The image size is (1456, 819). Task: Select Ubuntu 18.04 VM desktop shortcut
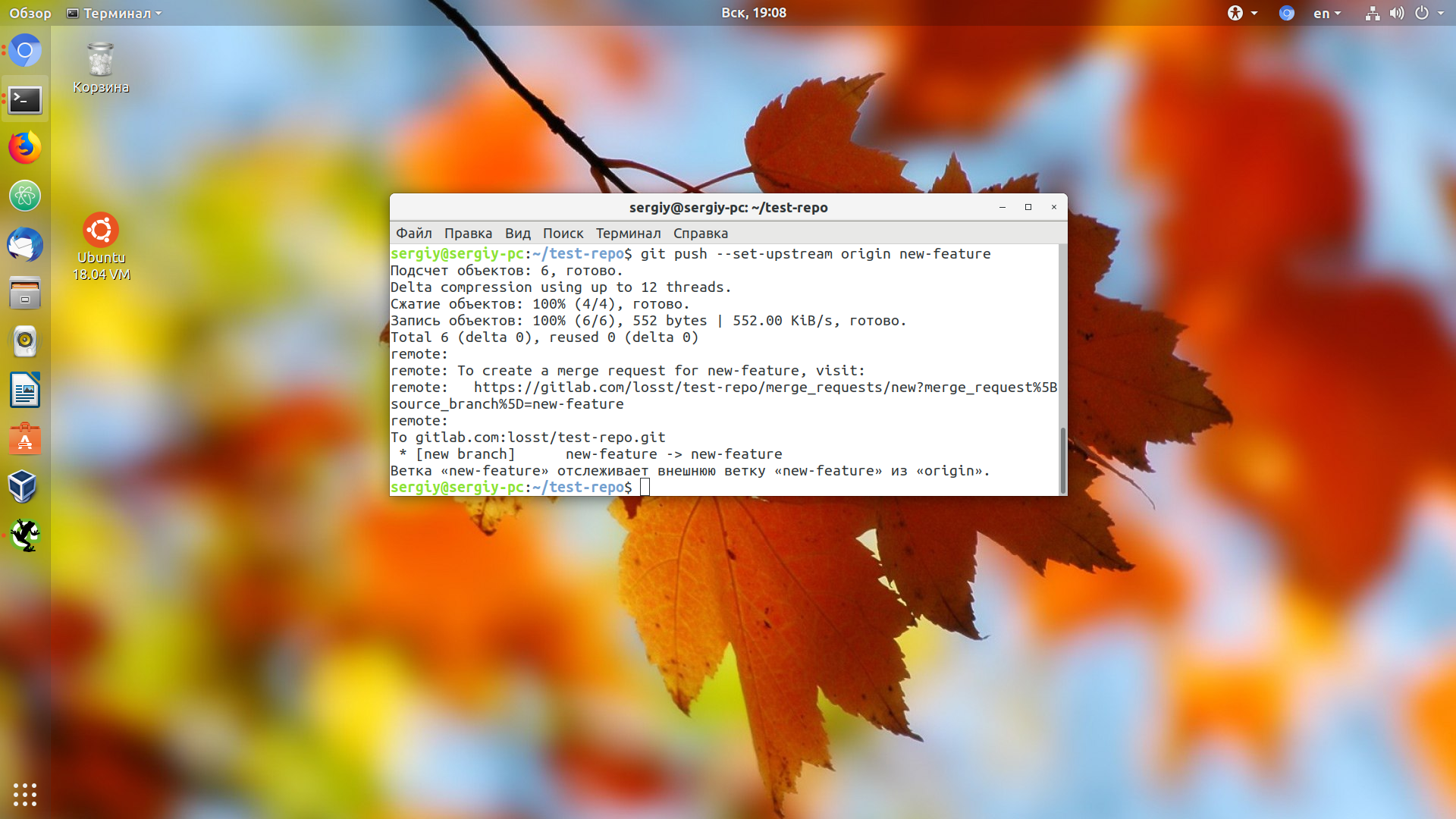(101, 247)
